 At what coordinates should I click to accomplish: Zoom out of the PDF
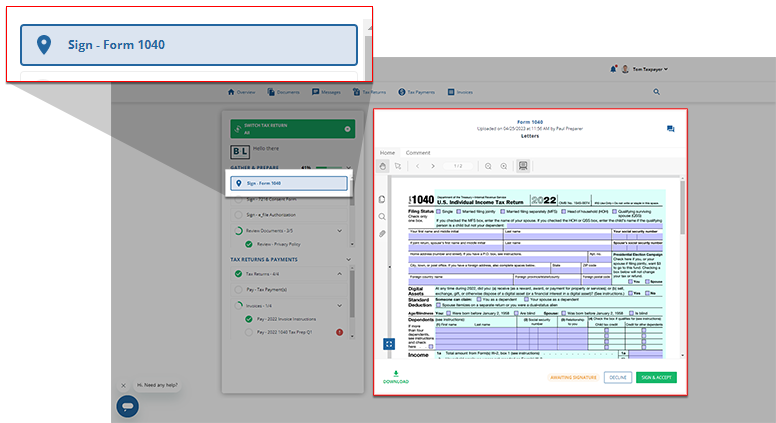(488, 166)
